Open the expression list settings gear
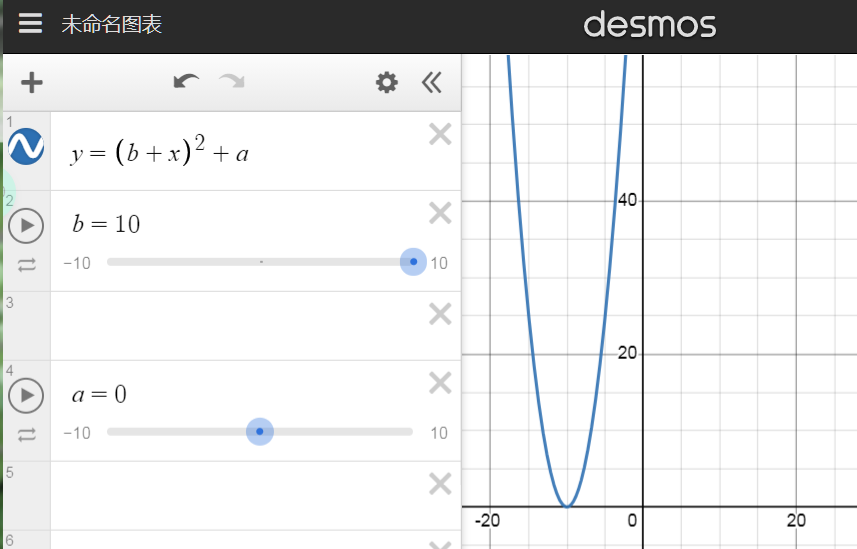 tap(386, 83)
